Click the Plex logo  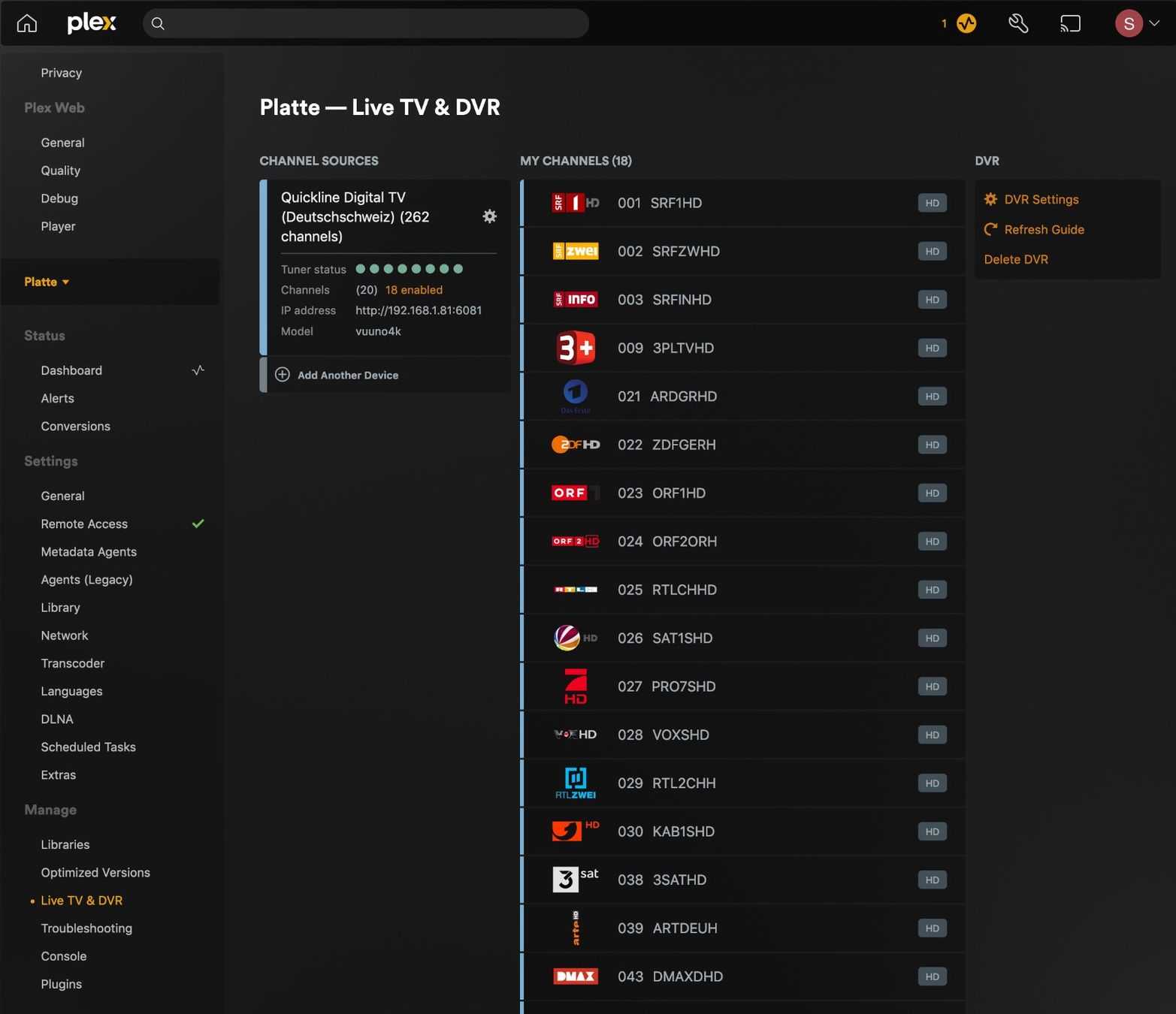pos(92,23)
